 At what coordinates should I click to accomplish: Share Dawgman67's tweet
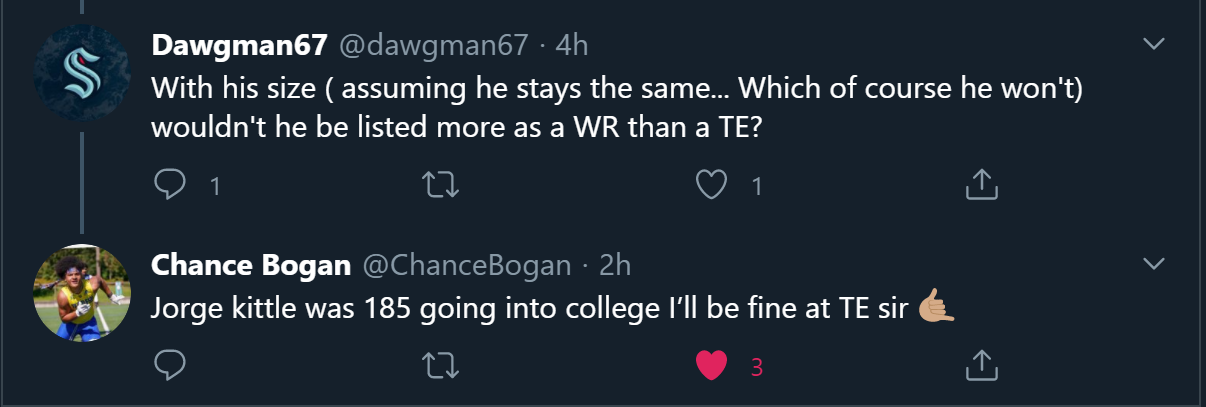pyautogui.click(x=981, y=185)
